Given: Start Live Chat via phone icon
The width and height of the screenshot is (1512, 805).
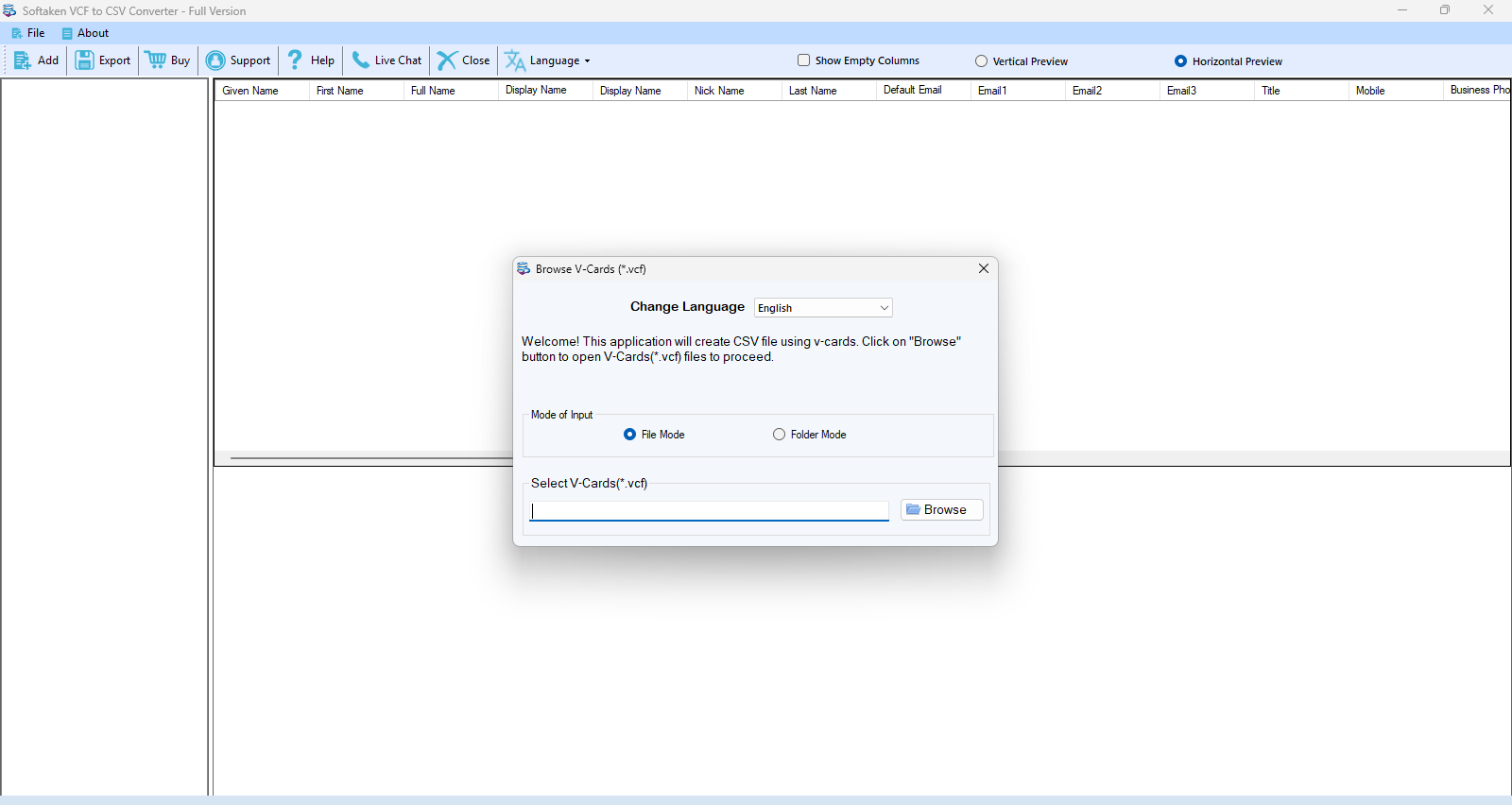Looking at the screenshot, I should click(x=361, y=60).
